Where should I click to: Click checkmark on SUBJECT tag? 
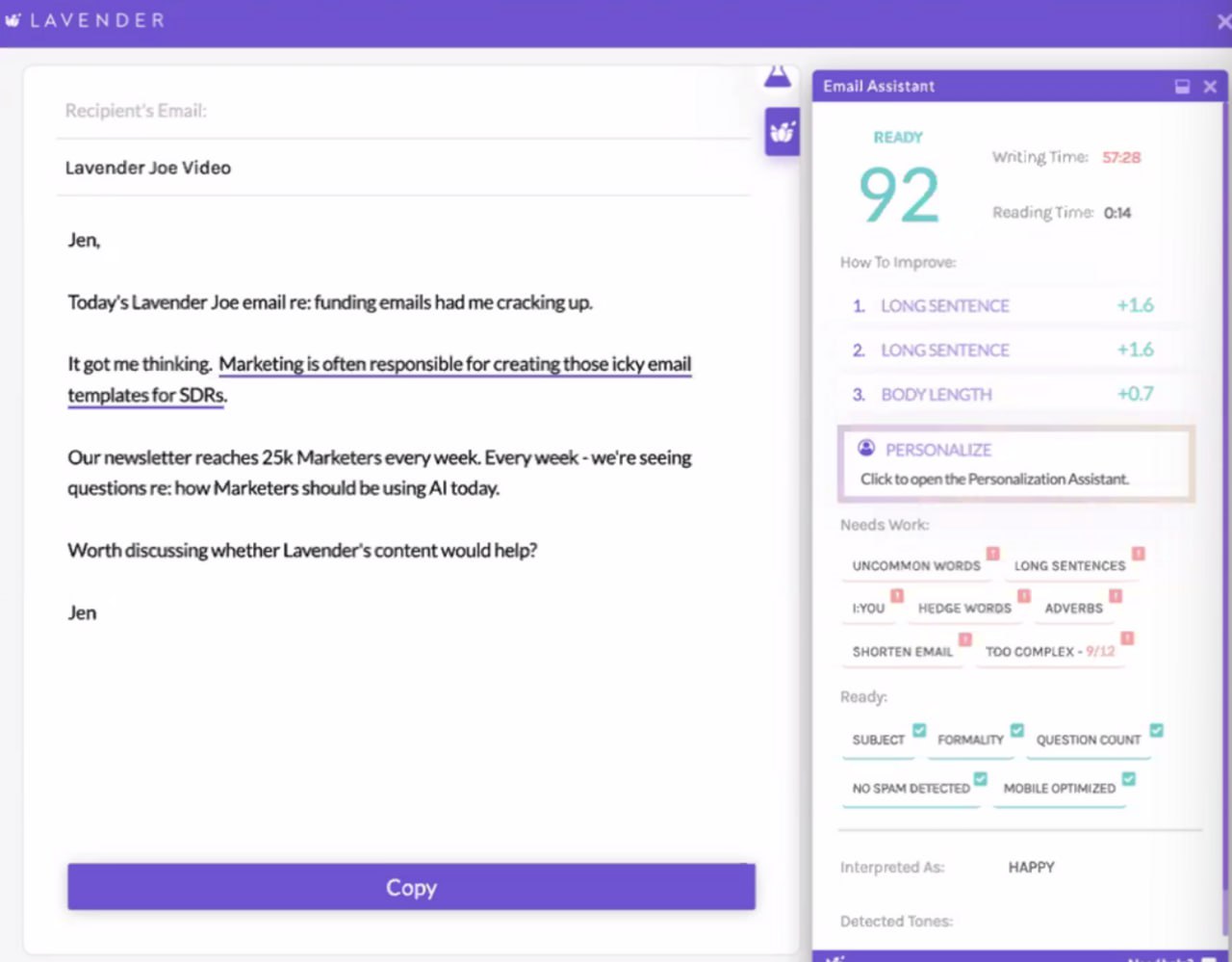point(919,730)
